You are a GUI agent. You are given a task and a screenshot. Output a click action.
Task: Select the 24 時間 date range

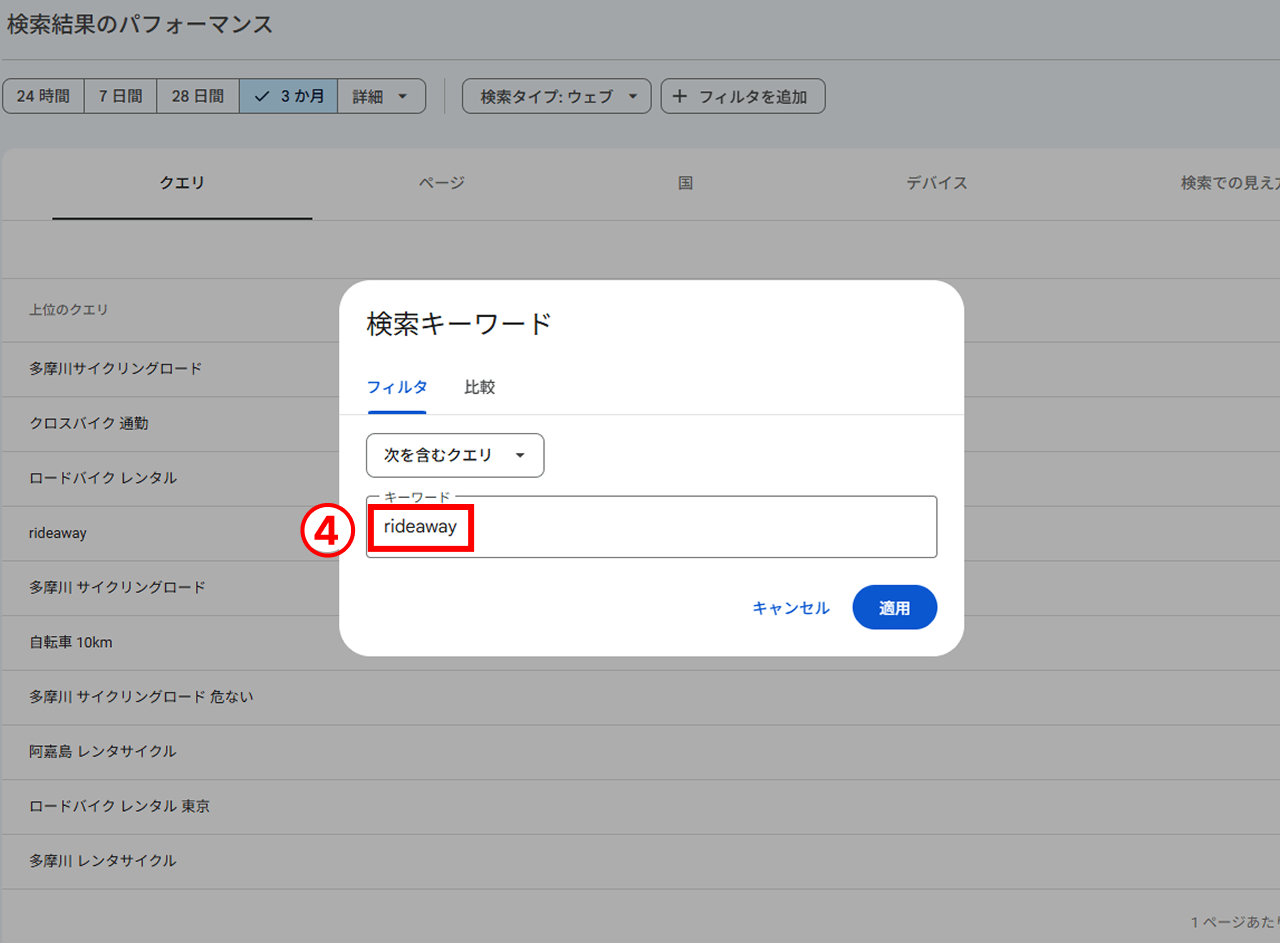[43, 95]
